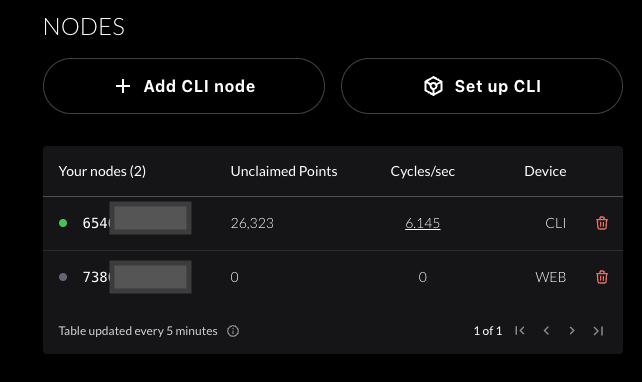Click the Add CLI node button
The width and height of the screenshot is (642, 382).
pyautogui.click(x=184, y=86)
